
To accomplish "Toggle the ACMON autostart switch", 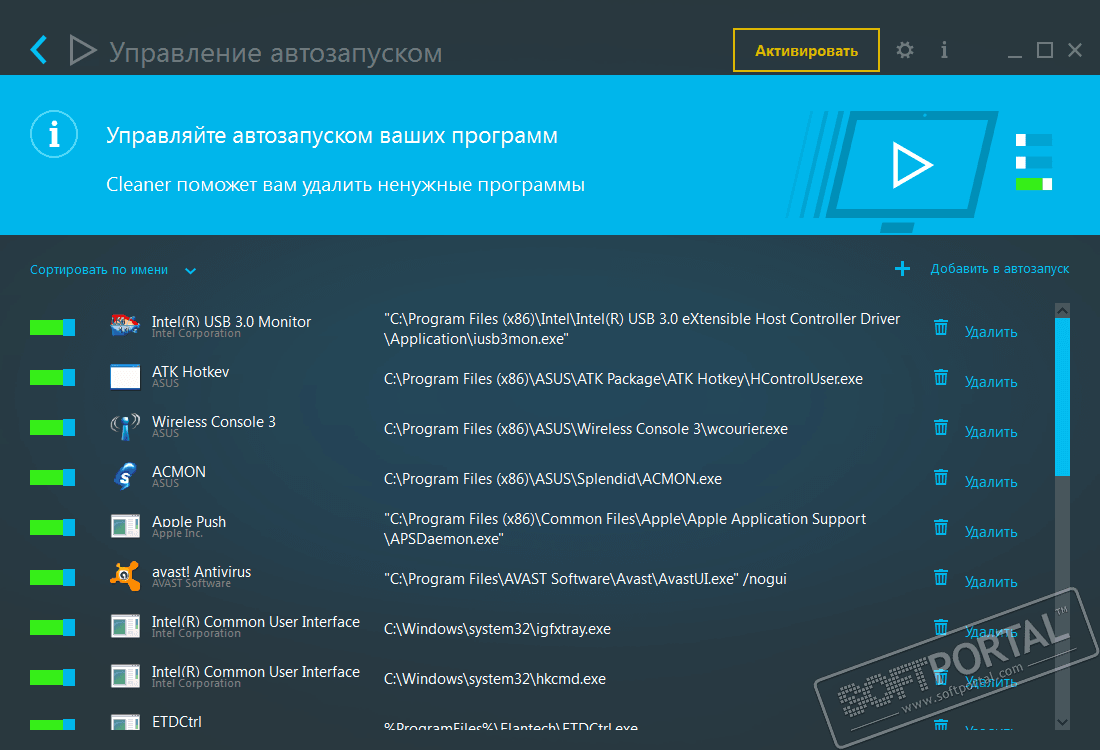I will [53, 478].
